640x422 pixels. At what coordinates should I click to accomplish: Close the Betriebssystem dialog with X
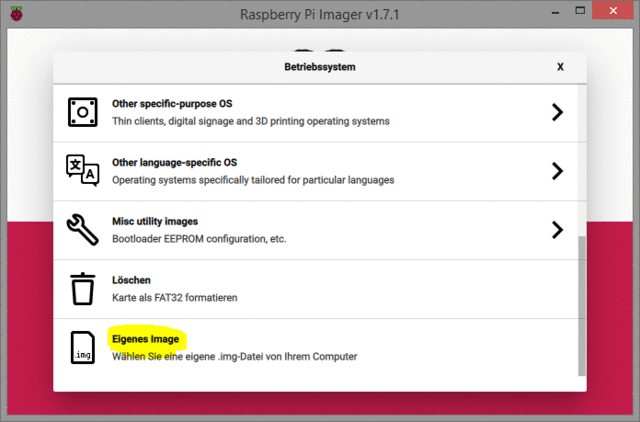tap(560, 67)
